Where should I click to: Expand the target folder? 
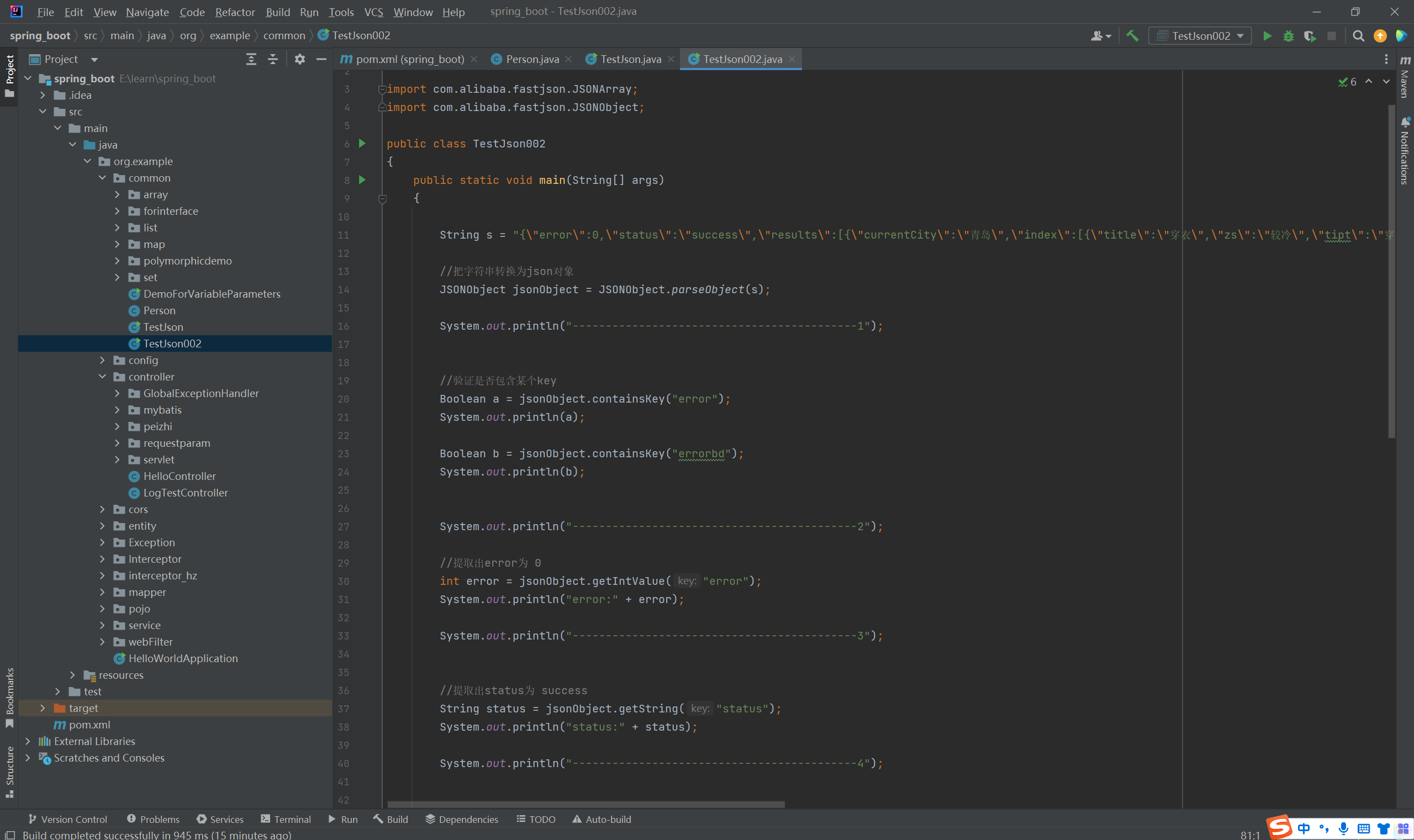[43, 708]
